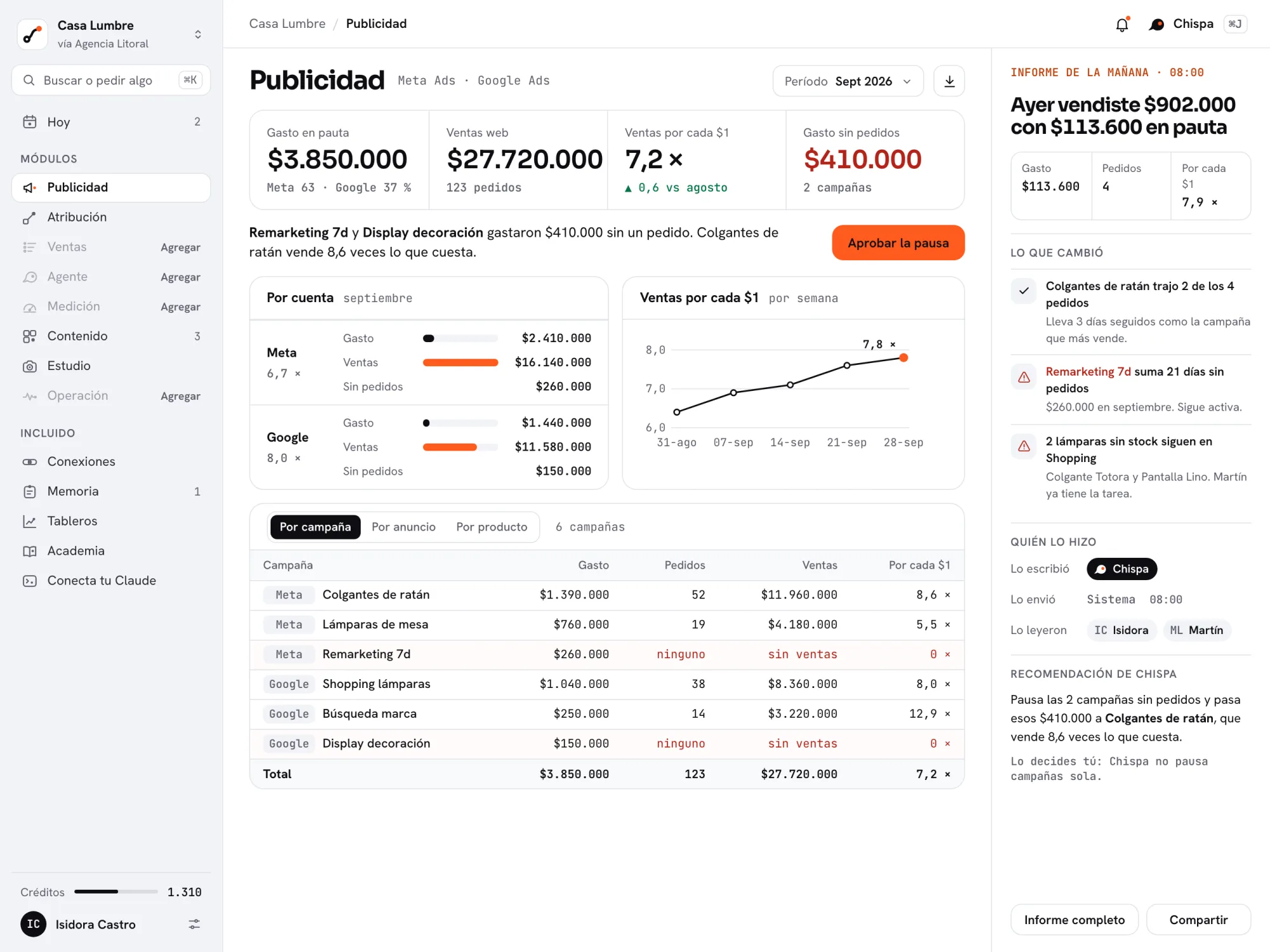
Task: Open the Contenido module
Action: (x=111, y=336)
